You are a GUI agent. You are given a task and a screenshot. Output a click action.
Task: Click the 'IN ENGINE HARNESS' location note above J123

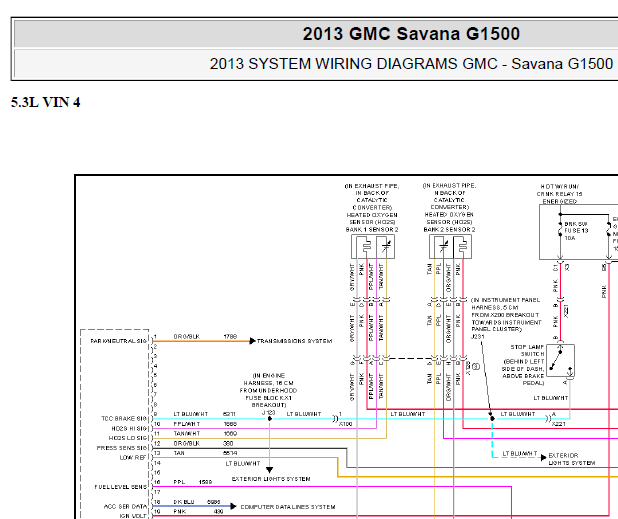(x=268, y=391)
